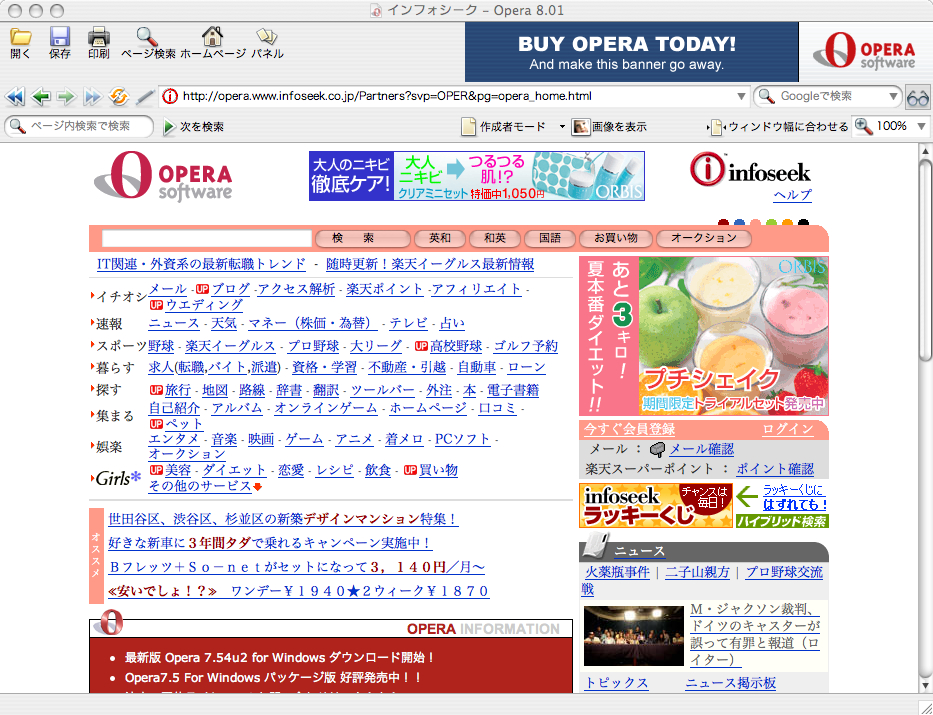Toggle author mode (作成者モード)

coord(504,127)
